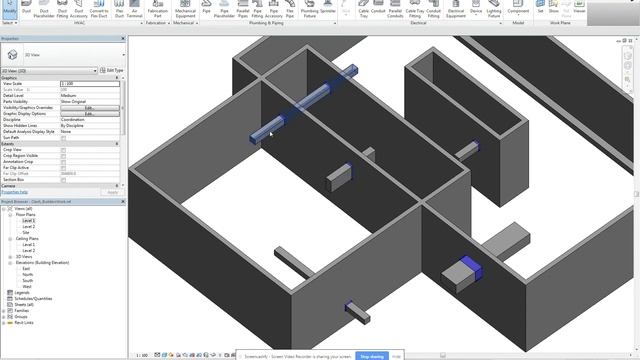Expand the Groups node

coord(4,317)
